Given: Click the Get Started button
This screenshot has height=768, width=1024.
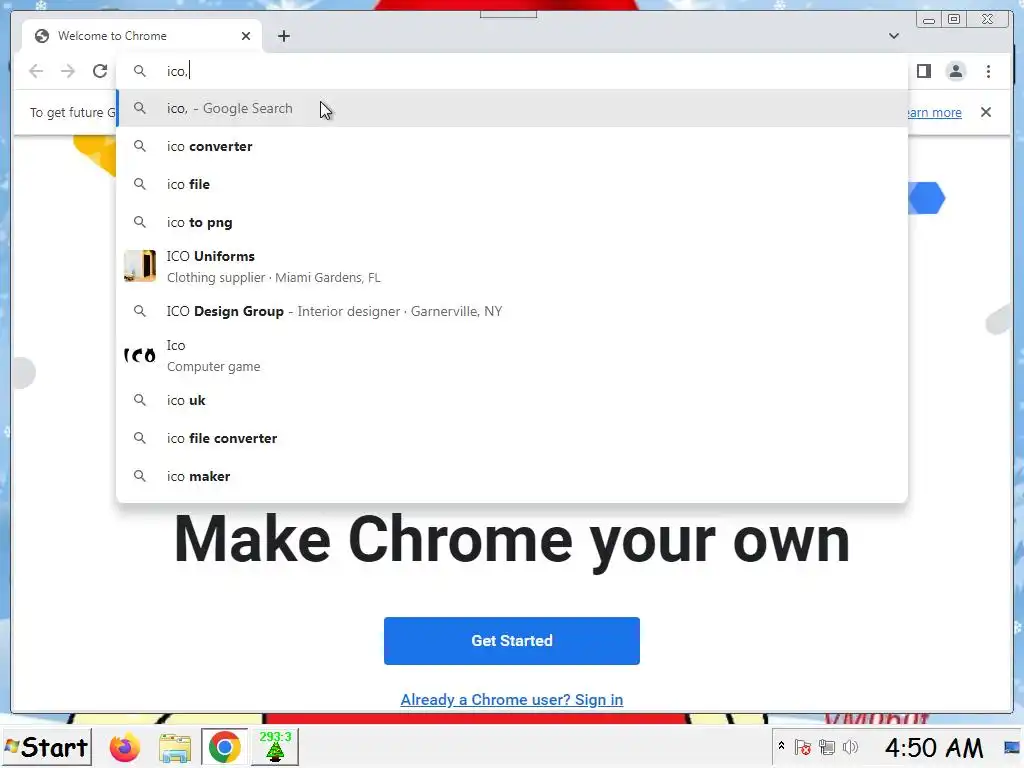Looking at the screenshot, I should click(512, 641).
